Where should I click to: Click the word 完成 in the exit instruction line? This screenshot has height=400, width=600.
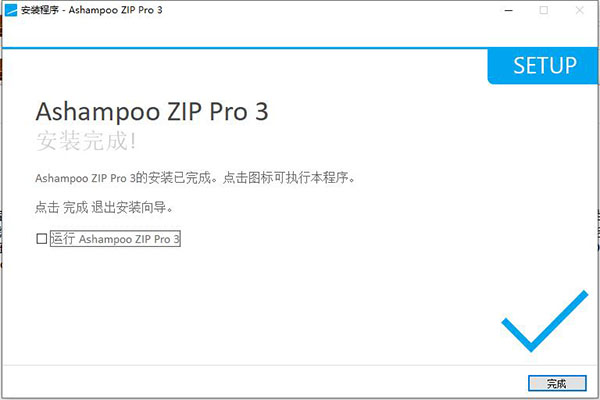[x=75, y=207]
